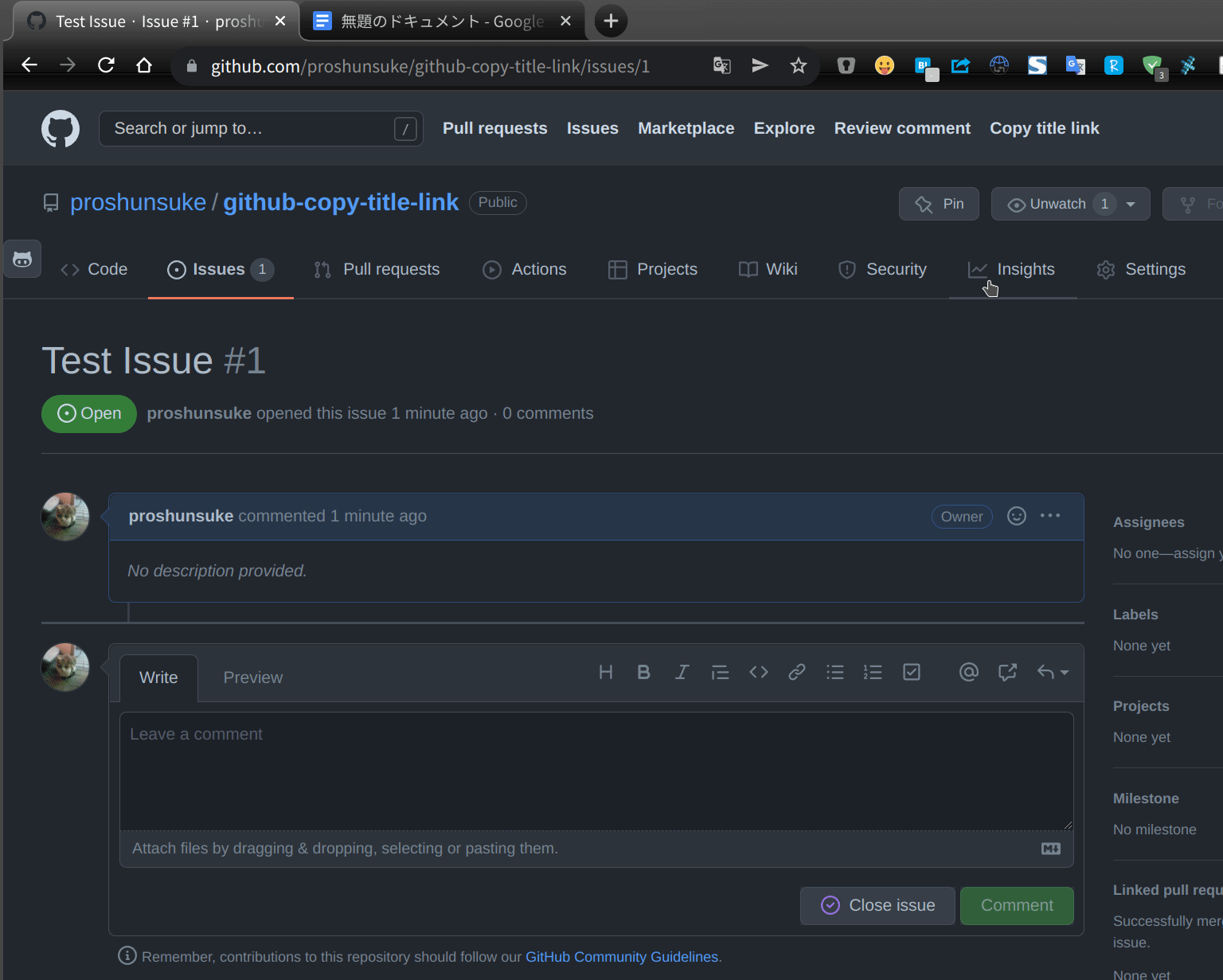Bookmark page with the star icon
1223x980 pixels.
coord(799,65)
